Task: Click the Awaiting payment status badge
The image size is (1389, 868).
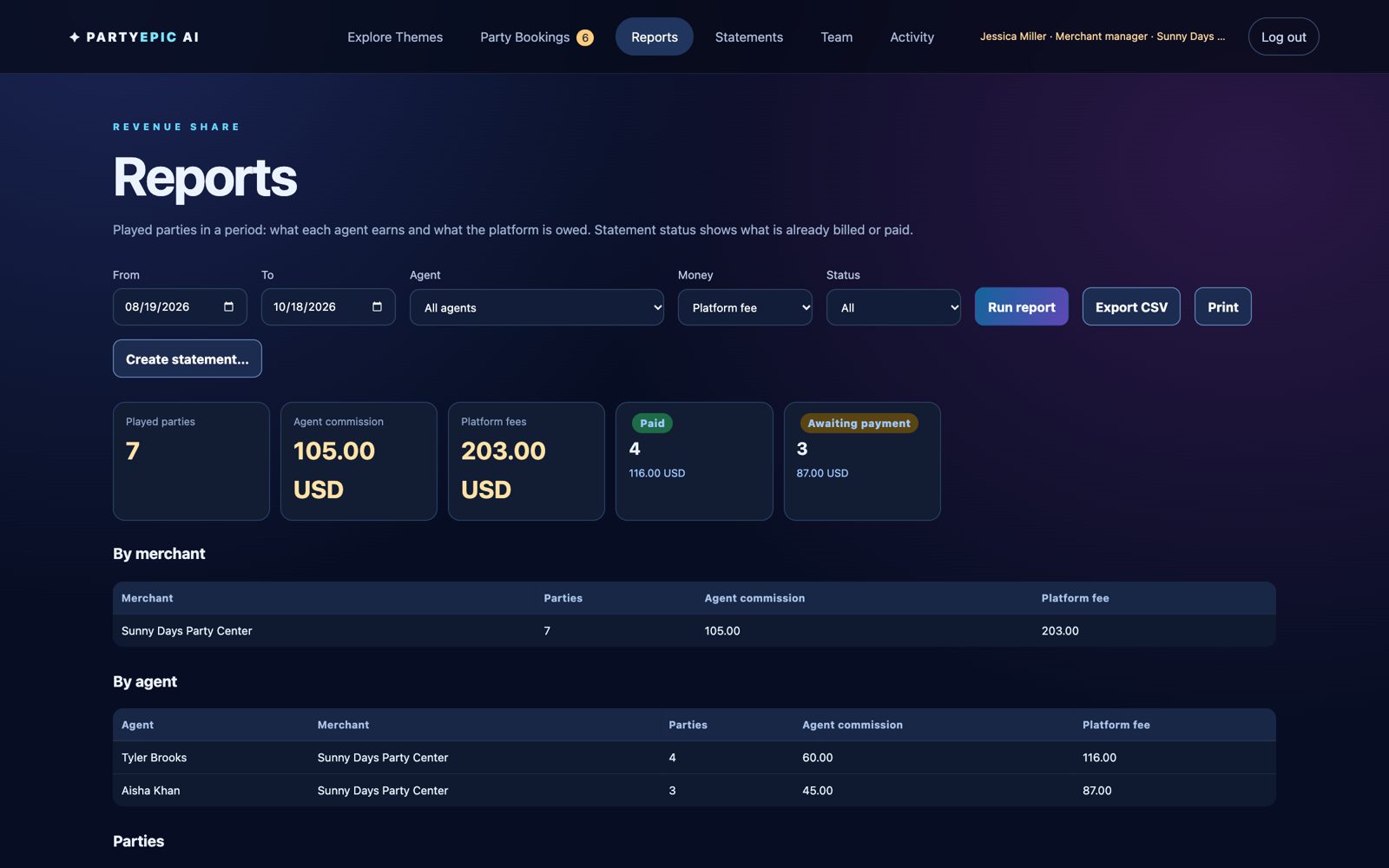Action: point(859,424)
